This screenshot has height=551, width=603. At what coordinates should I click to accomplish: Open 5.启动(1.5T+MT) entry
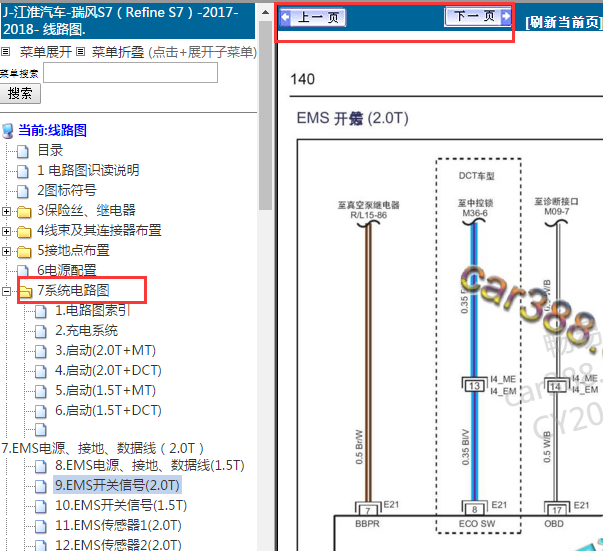point(105,390)
